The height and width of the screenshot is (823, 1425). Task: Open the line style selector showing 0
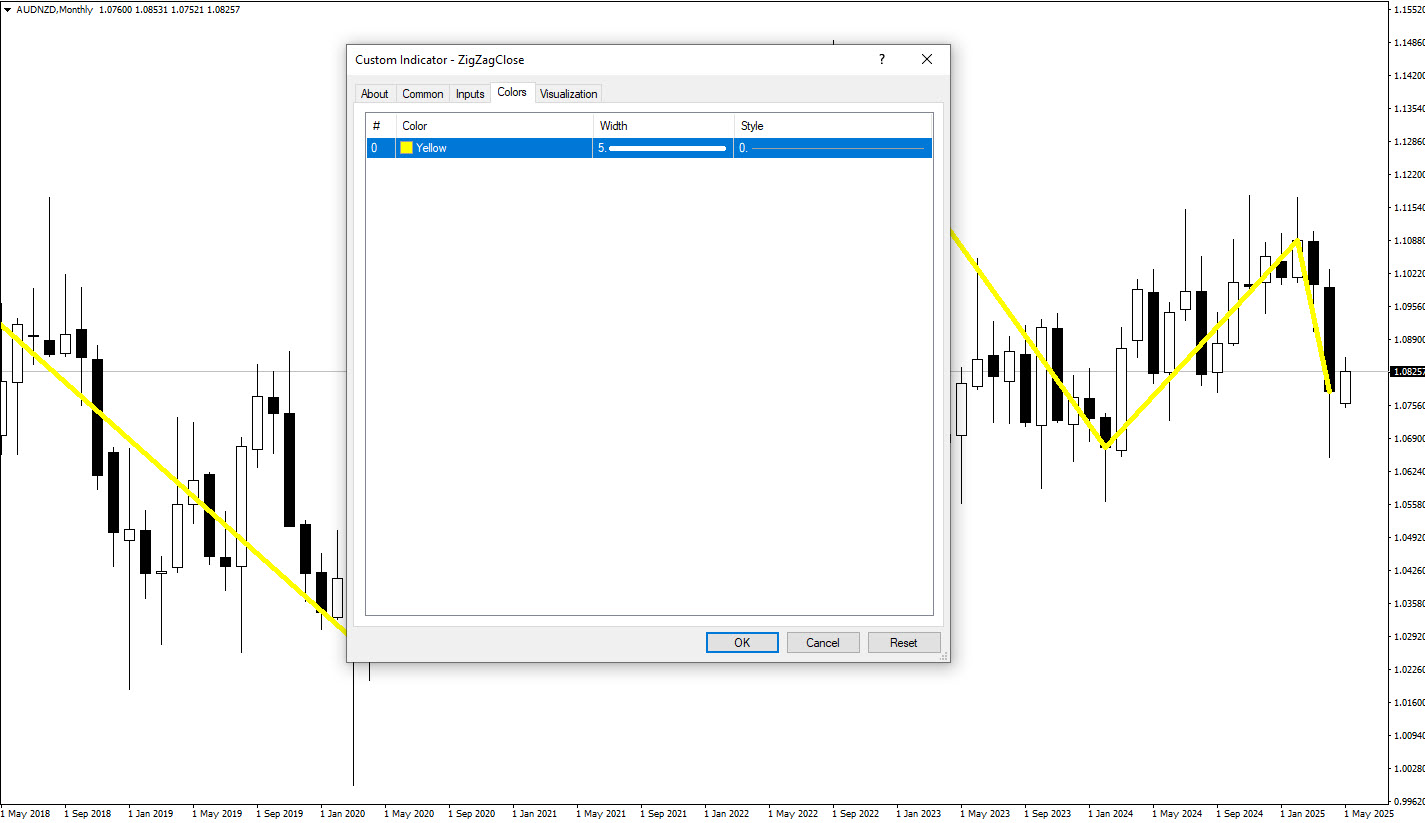pos(833,148)
